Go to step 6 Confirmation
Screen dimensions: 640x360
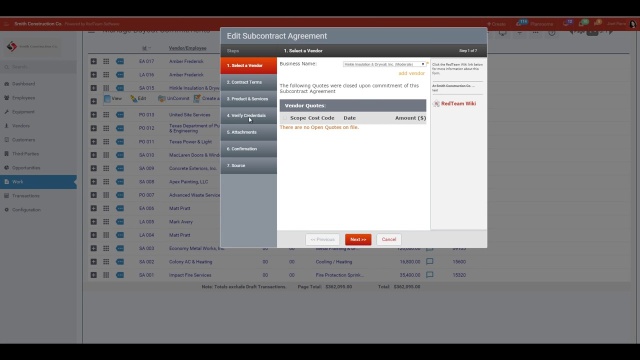pyautogui.click(x=249, y=149)
